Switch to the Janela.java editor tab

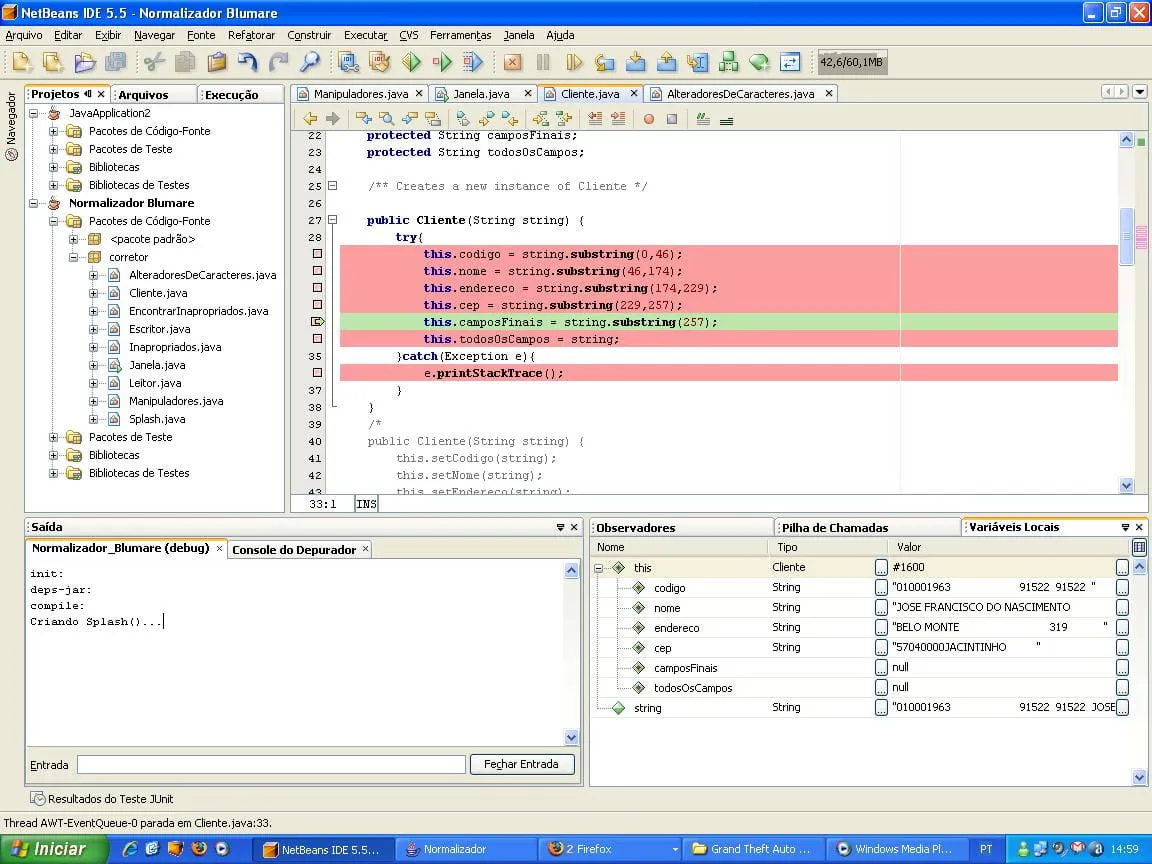click(480, 94)
